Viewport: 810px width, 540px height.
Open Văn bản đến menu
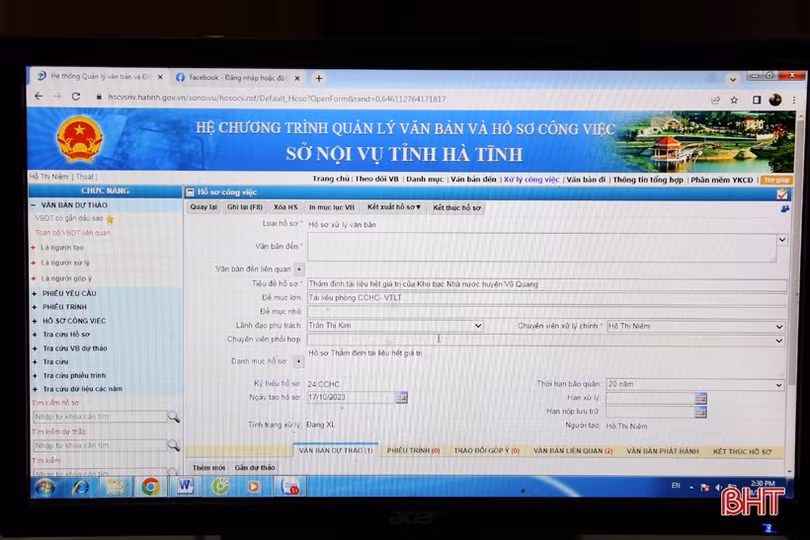473,179
